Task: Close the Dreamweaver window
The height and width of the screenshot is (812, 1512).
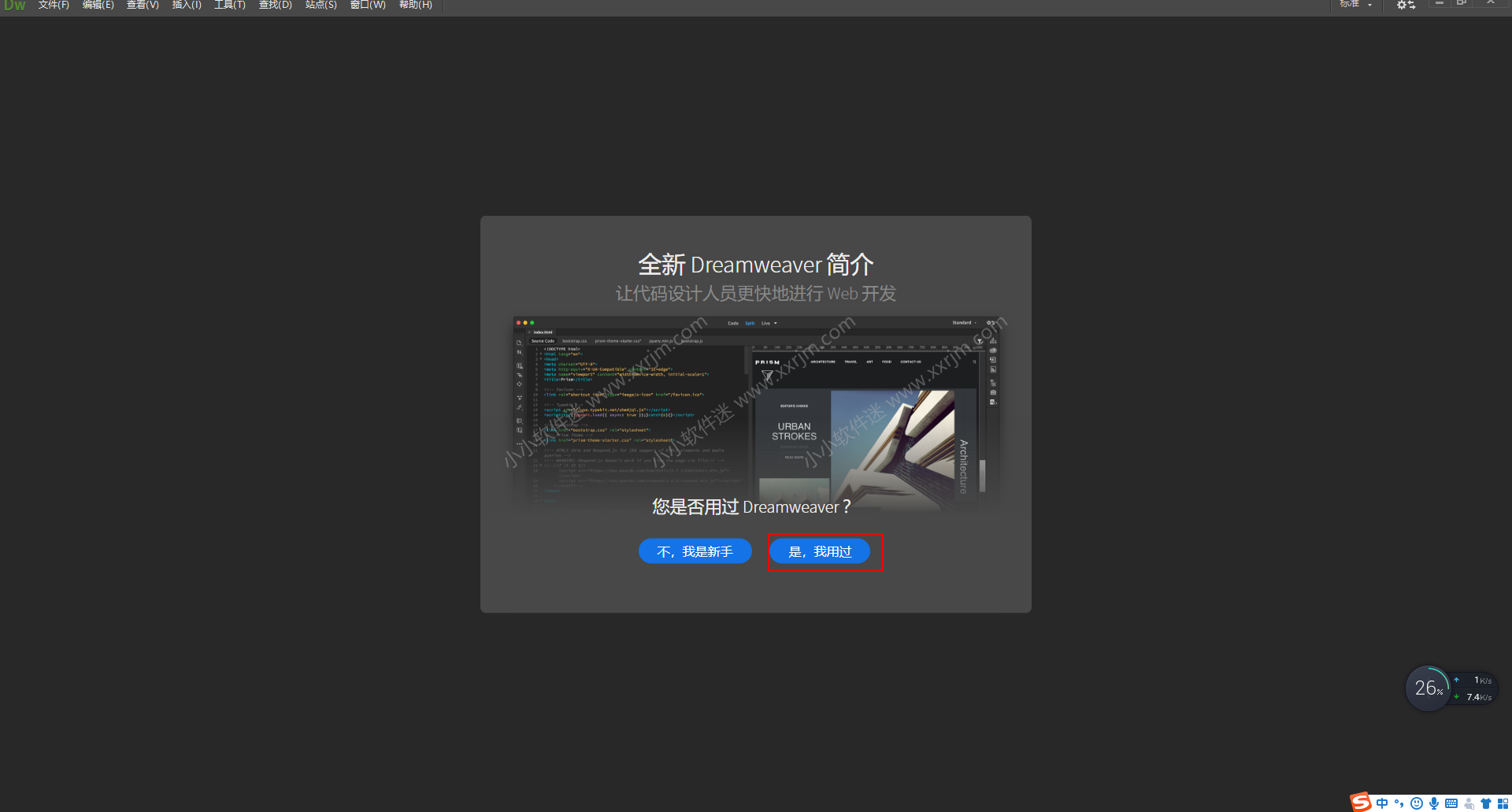Action: pos(1491,3)
